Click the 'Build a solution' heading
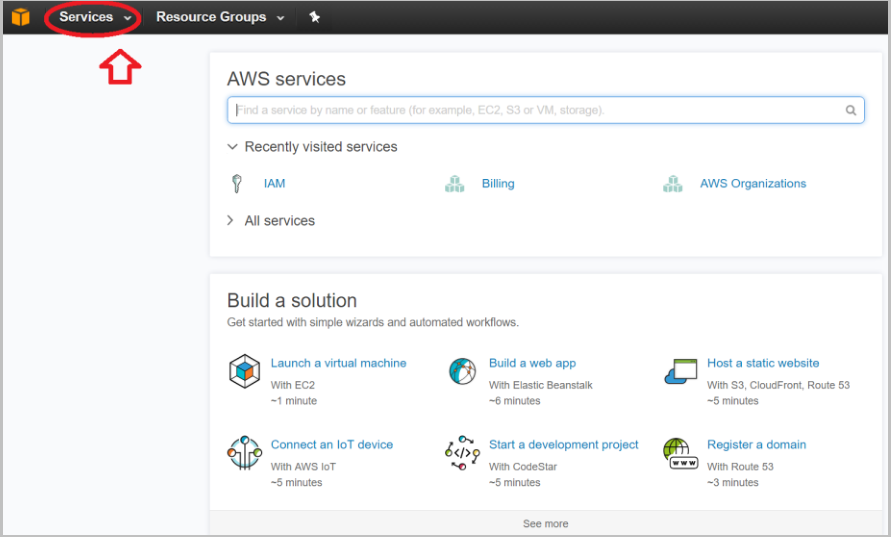This screenshot has height=537, width=891. 292,300
